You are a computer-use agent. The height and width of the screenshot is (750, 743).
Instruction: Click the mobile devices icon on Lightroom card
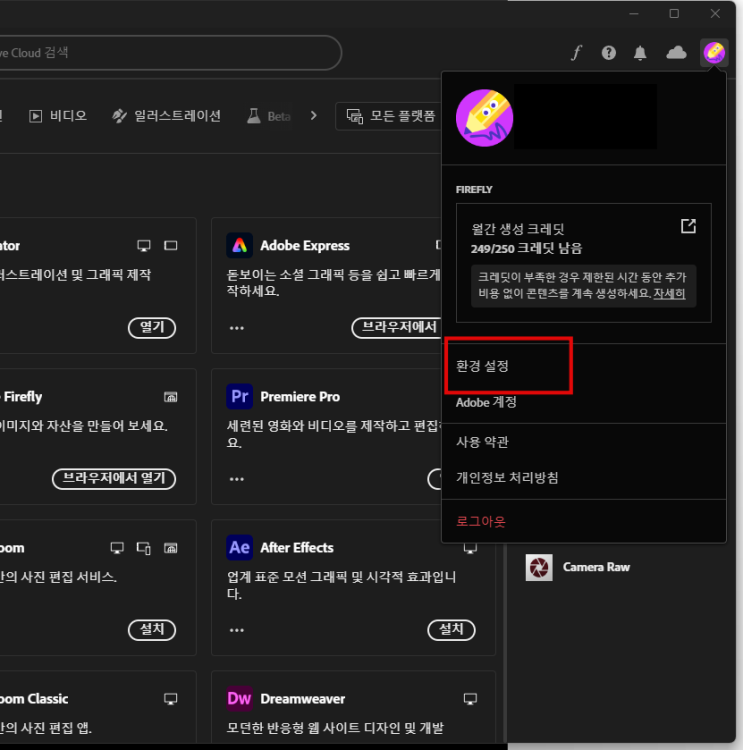(x=144, y=548)
